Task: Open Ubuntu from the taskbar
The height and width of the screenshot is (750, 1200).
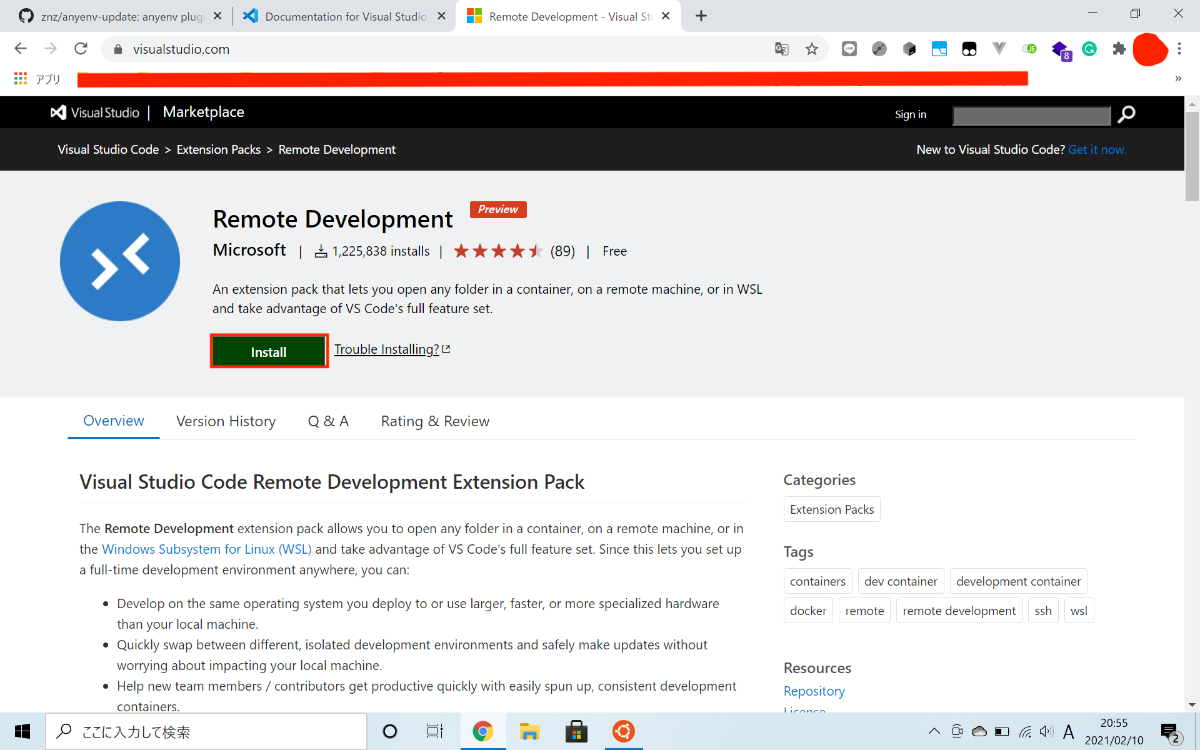Action: pyautogui.click(x=623, y=731)
